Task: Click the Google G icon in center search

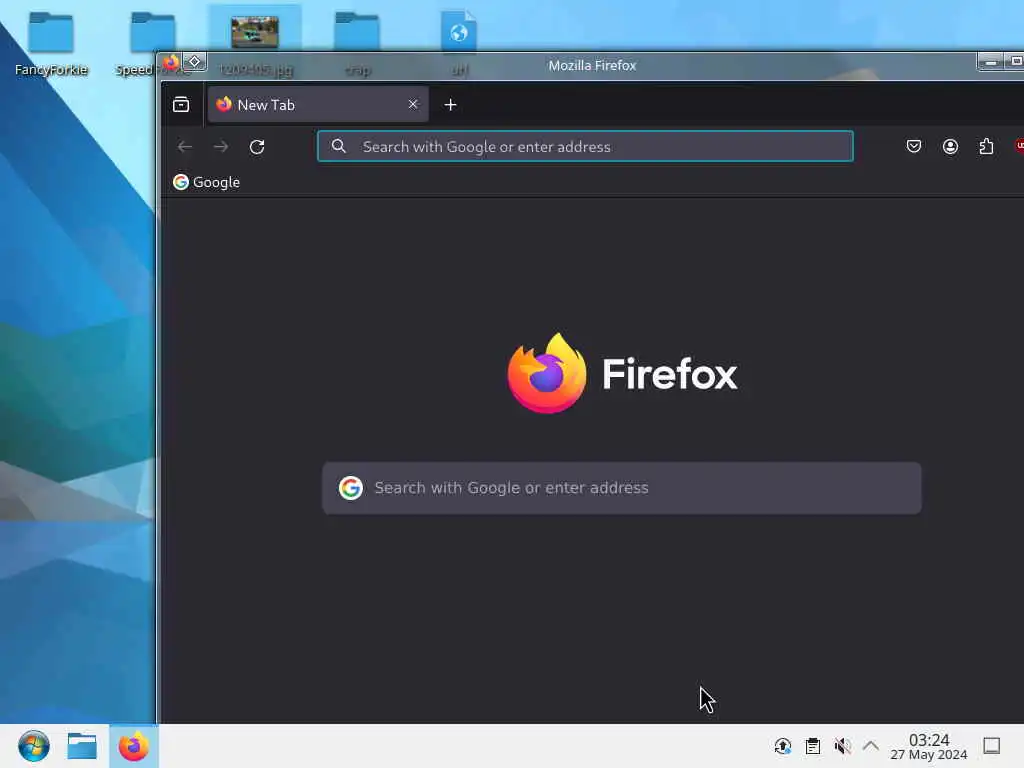Action: (351, 488)
